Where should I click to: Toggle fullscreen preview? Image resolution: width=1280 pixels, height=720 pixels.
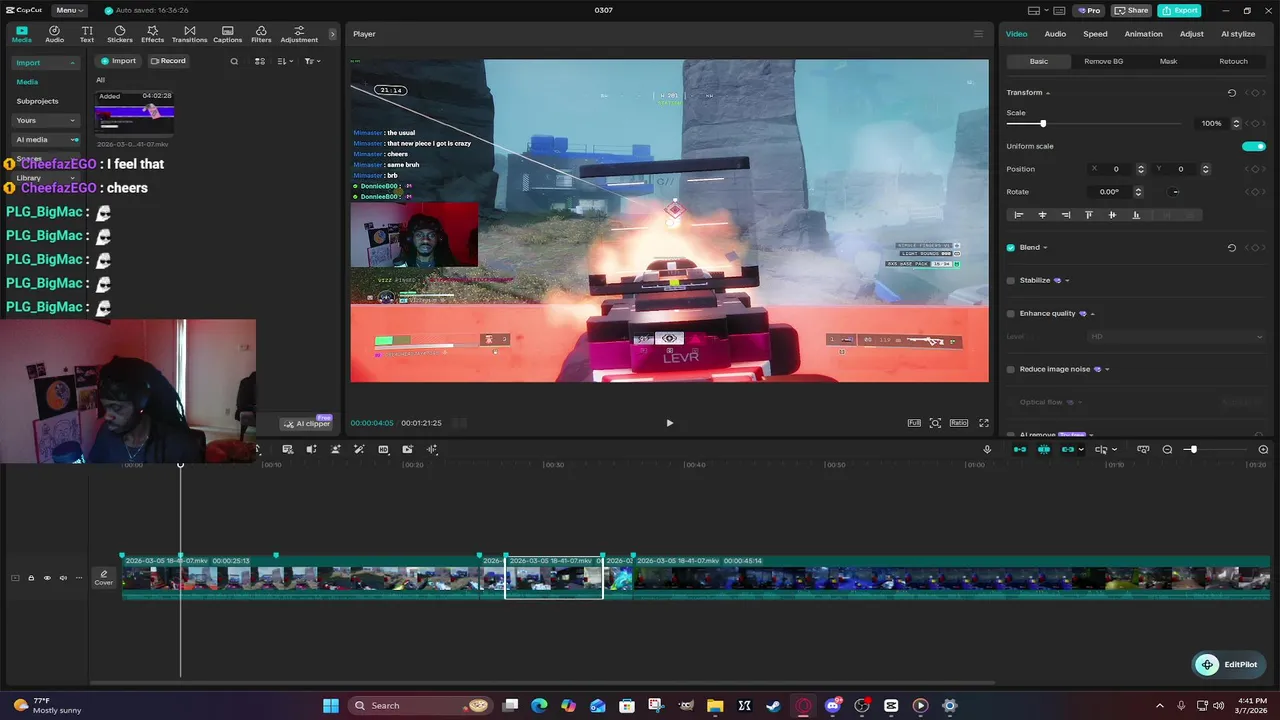click(x=984, y=423)
